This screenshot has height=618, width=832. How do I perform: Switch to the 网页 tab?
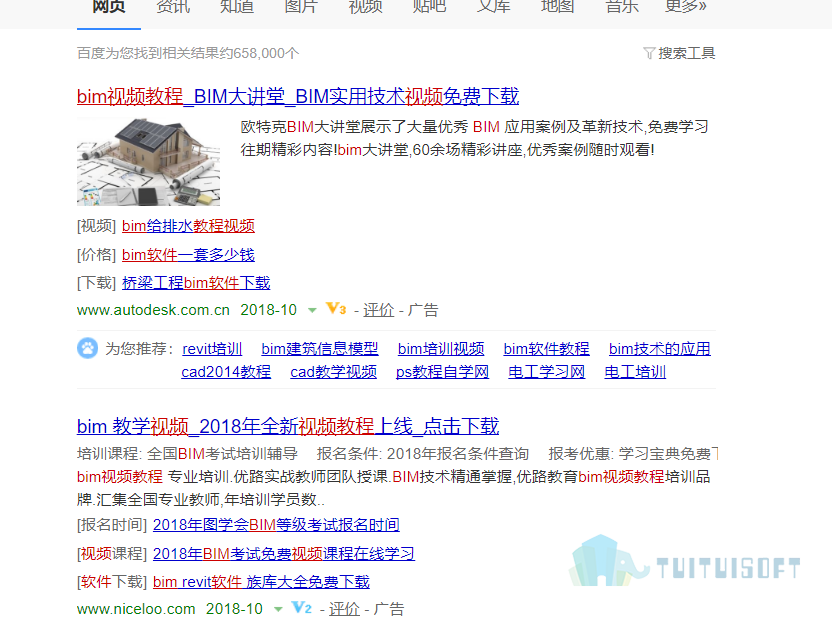coord(109,7)
